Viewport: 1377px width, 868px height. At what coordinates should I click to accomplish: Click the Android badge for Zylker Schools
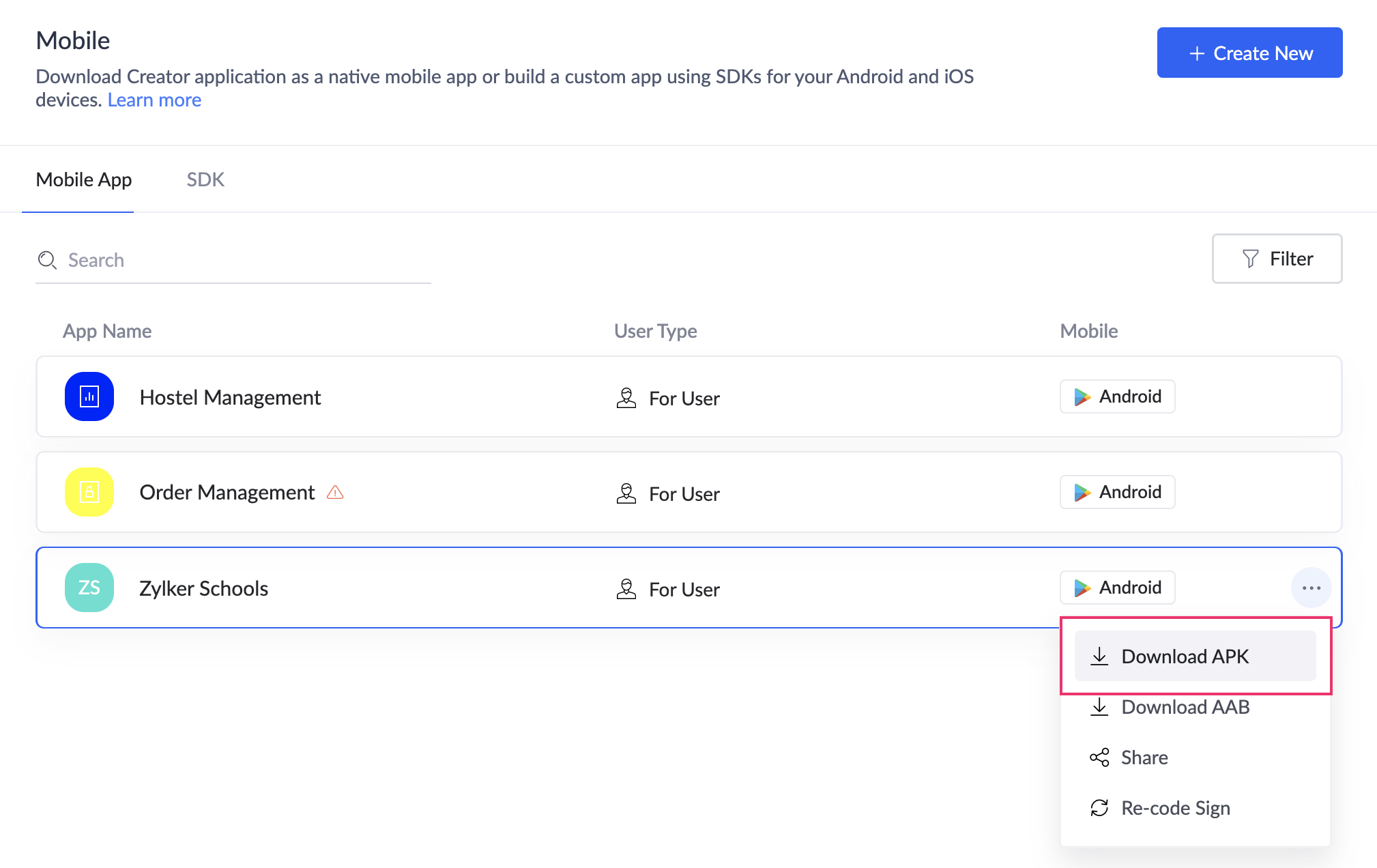pos(1117,588)
